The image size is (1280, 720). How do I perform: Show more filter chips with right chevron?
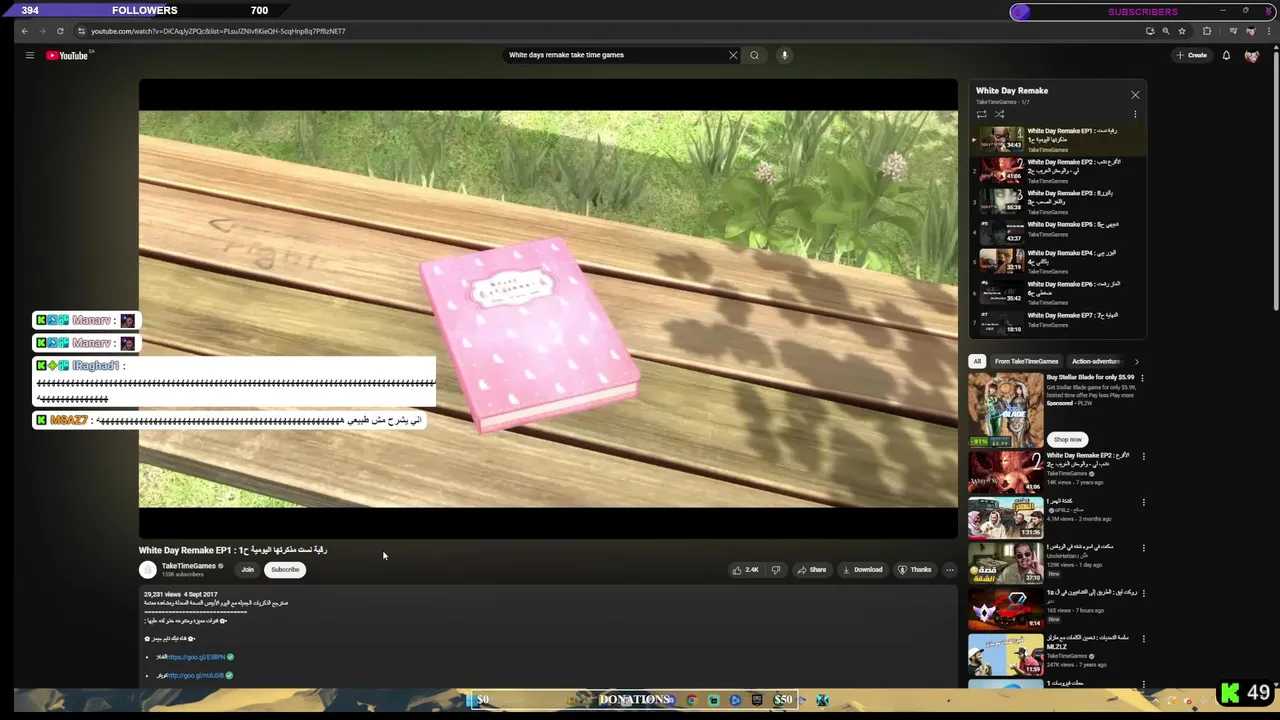click(x=1136, y=361)
